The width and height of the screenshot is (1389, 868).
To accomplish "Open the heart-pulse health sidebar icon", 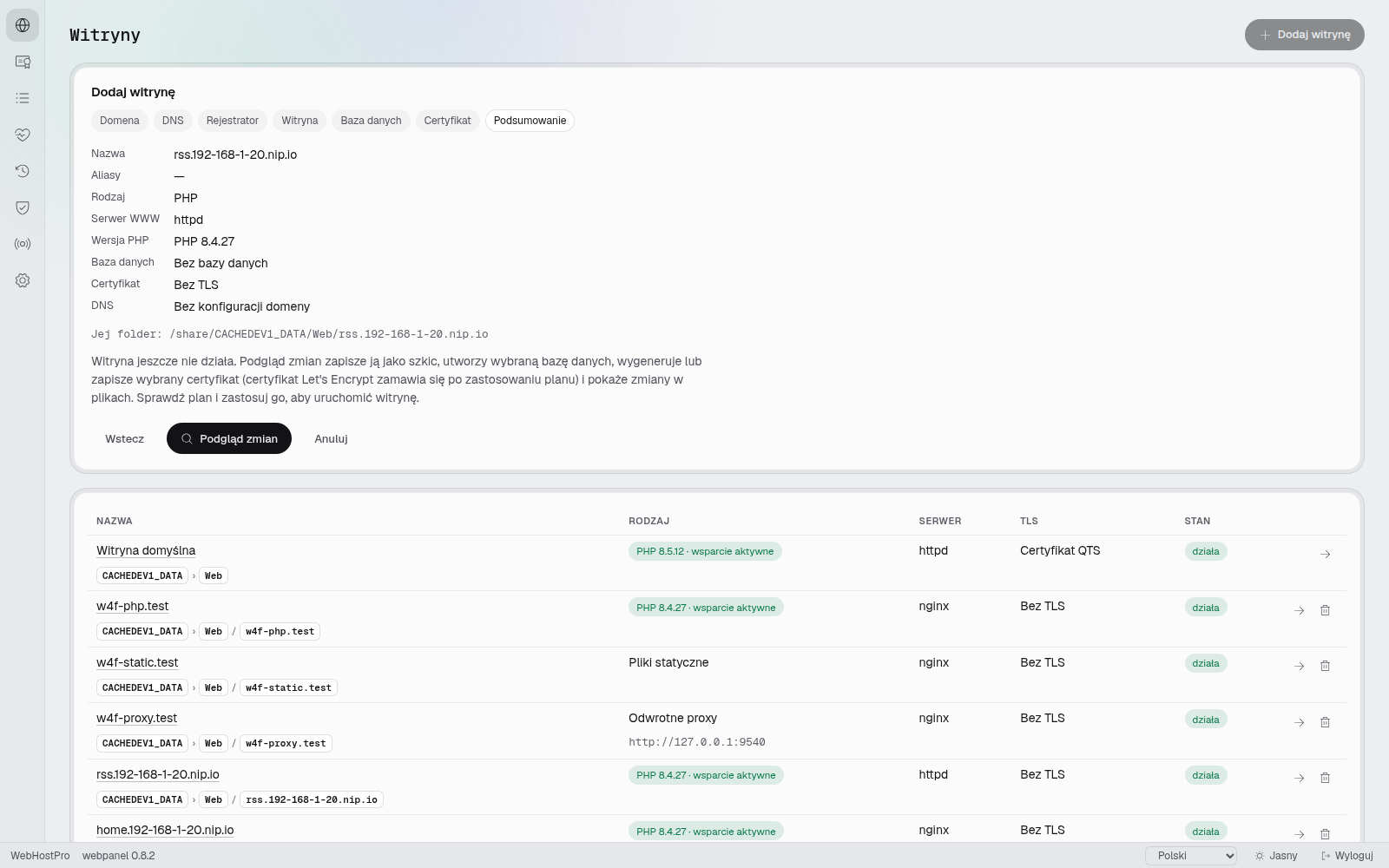I will (23, 135).
